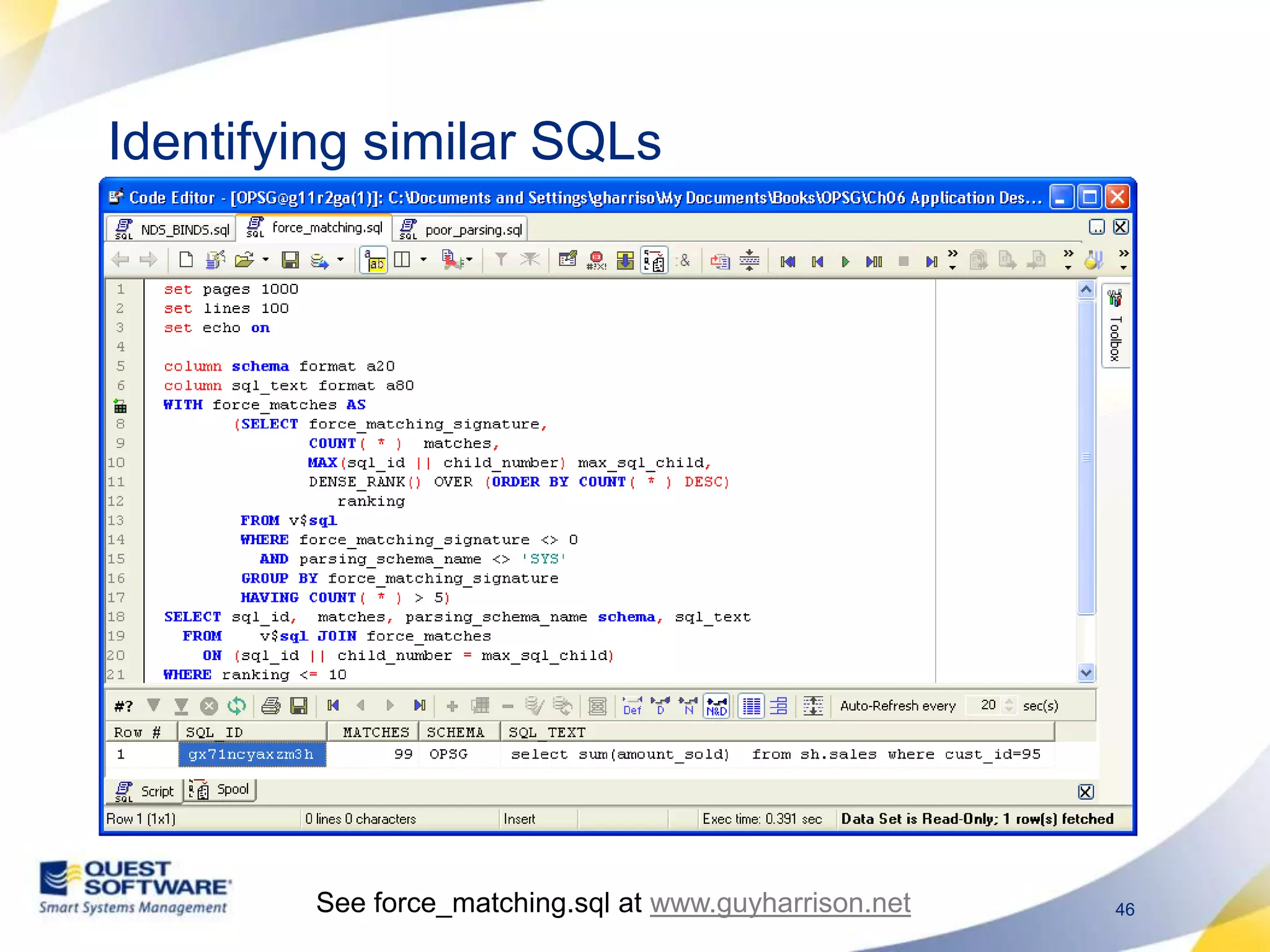Click the editor scrollbar down arrow
This screenshot has width=1270, height=952.
coord(1086,672)
